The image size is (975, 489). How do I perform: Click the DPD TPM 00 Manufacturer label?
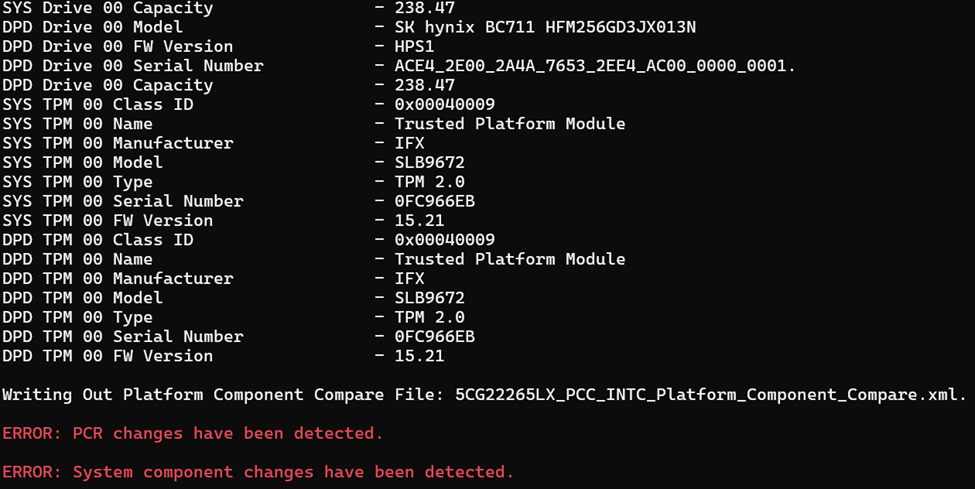click(x=118, y=279)
